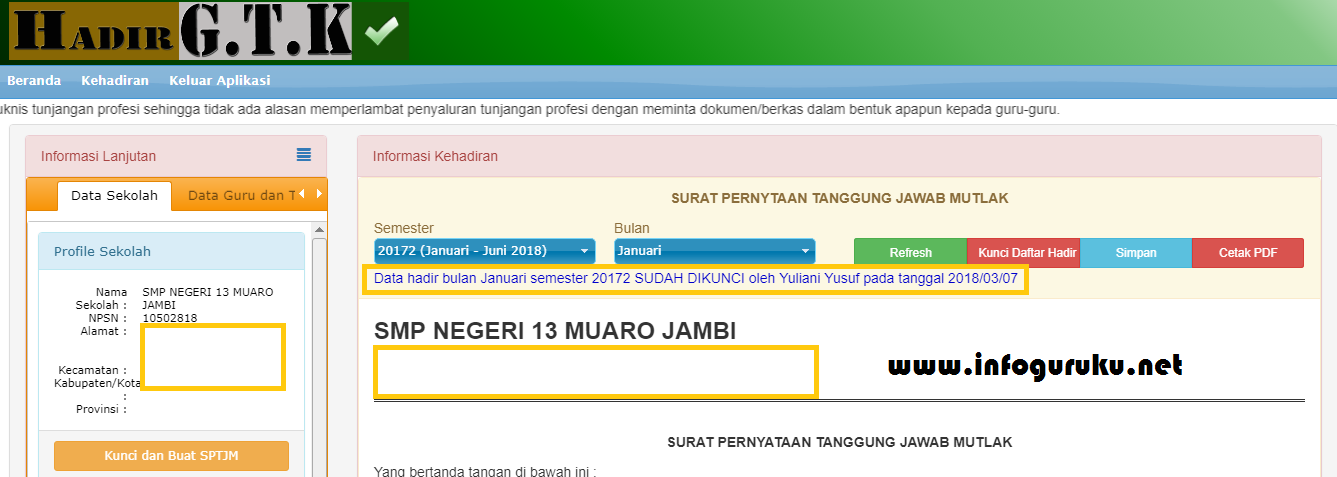Switch to the Data Sekolah tab
This screenshot has height=477, width=1337.
[x=115, y=196]
